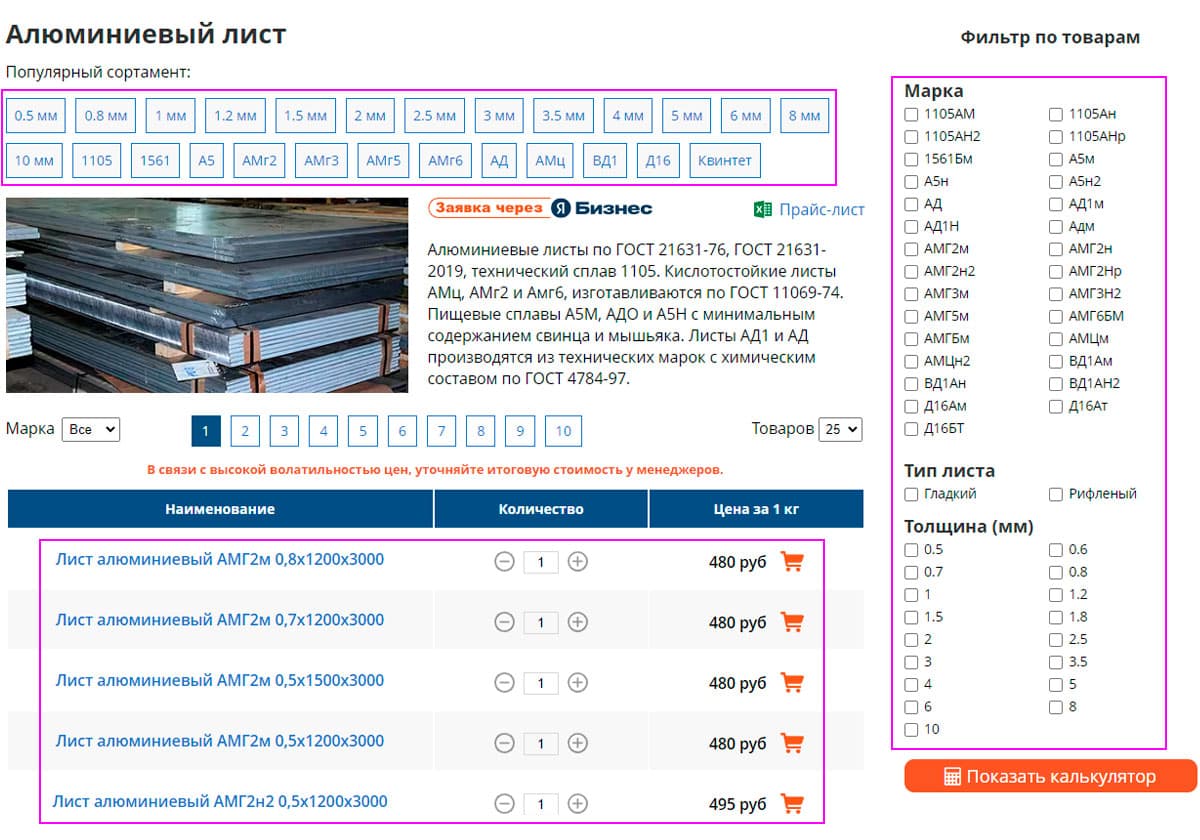Enable the Рифленый sheet type checkbox

[x=1056, y=494]
